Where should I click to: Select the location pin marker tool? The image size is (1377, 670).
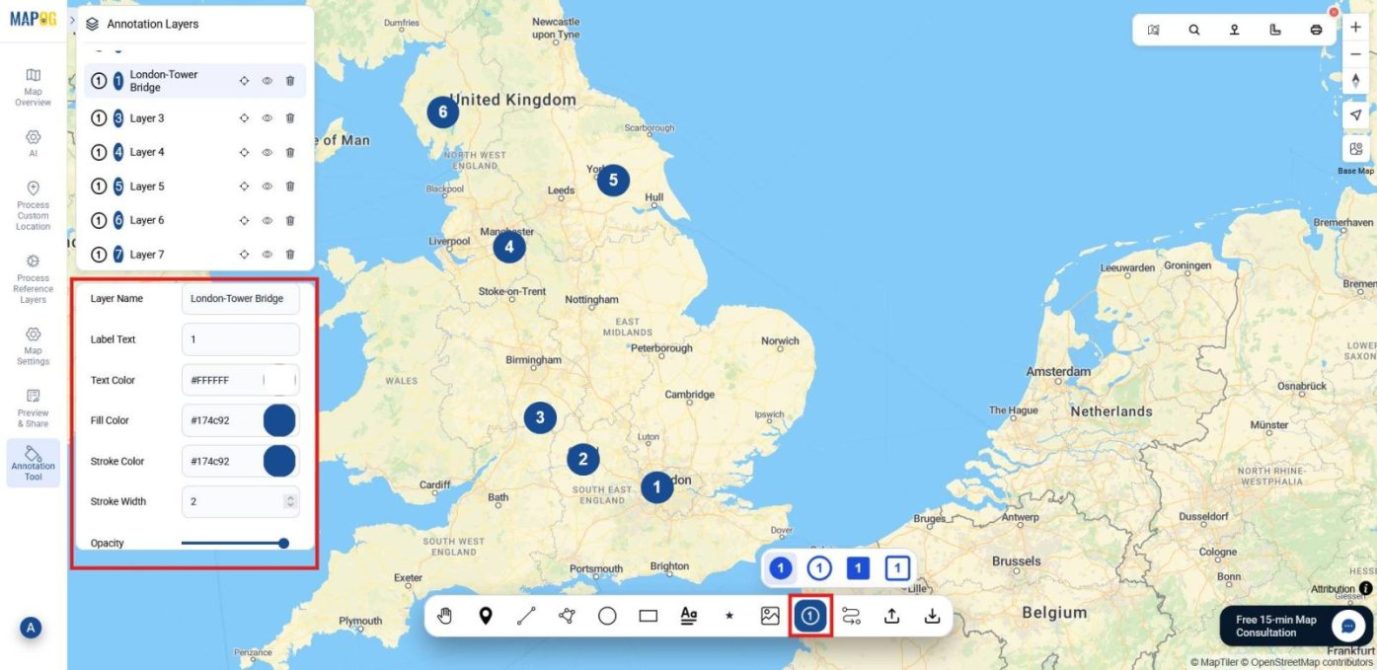(486, 616)
